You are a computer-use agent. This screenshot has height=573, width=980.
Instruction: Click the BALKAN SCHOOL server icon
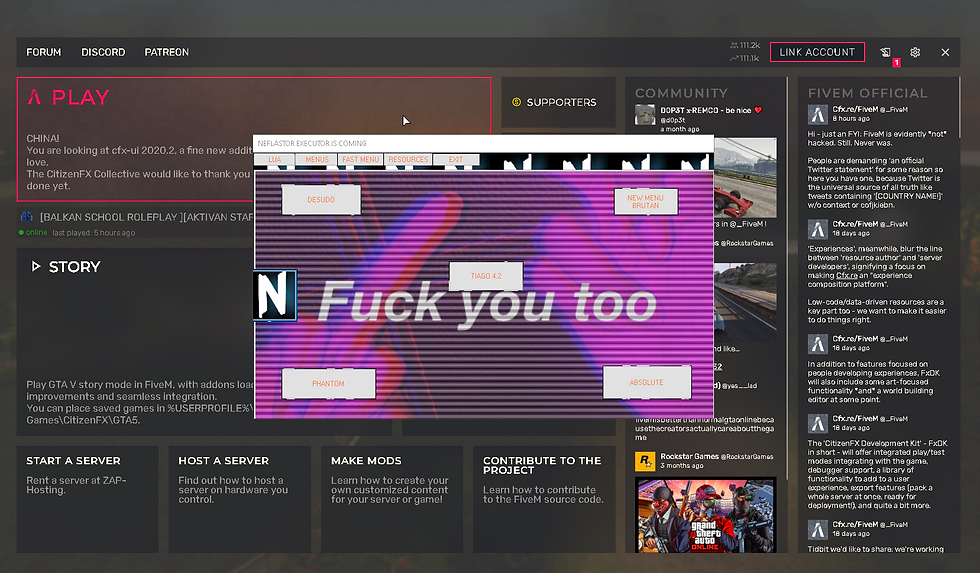click(x=26, y=217)
